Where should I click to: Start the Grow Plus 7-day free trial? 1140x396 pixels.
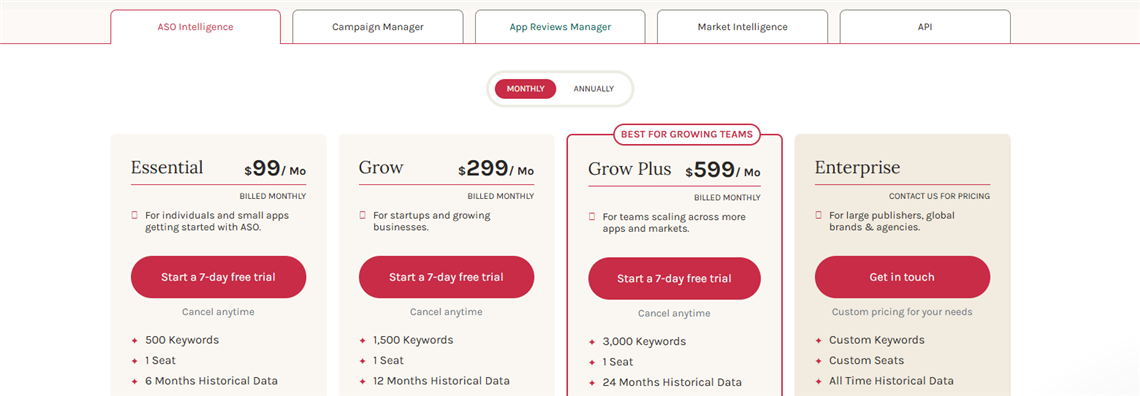point(674,278)
